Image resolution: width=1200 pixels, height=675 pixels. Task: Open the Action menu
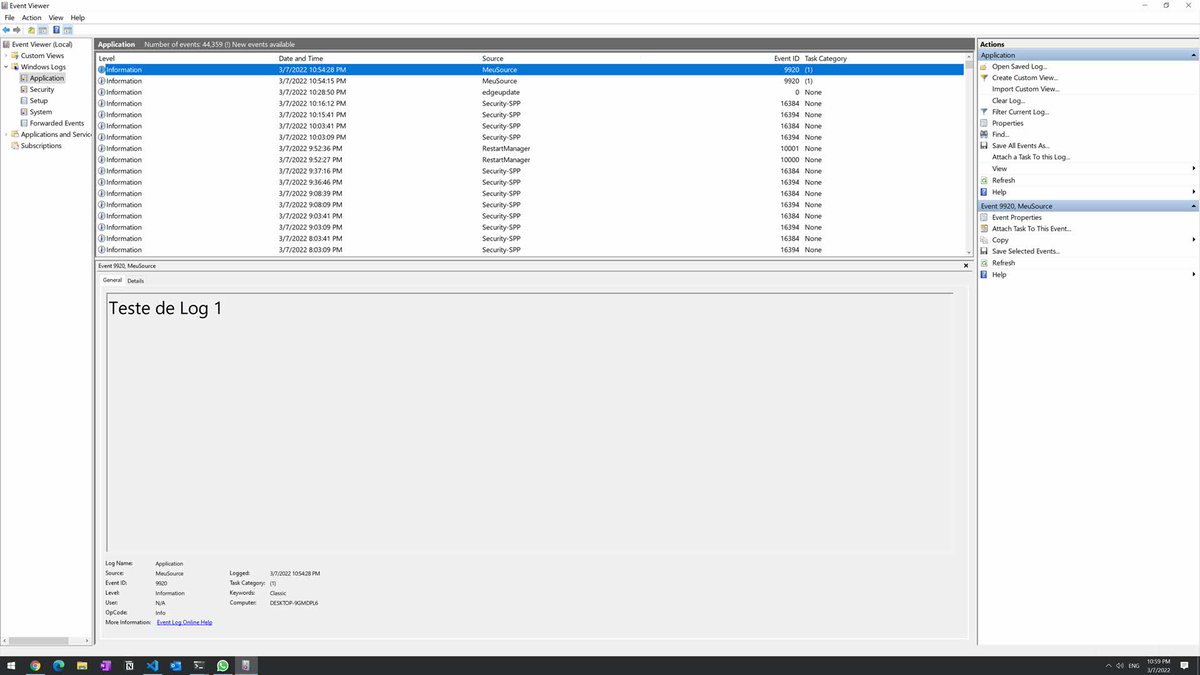[31, 17]
